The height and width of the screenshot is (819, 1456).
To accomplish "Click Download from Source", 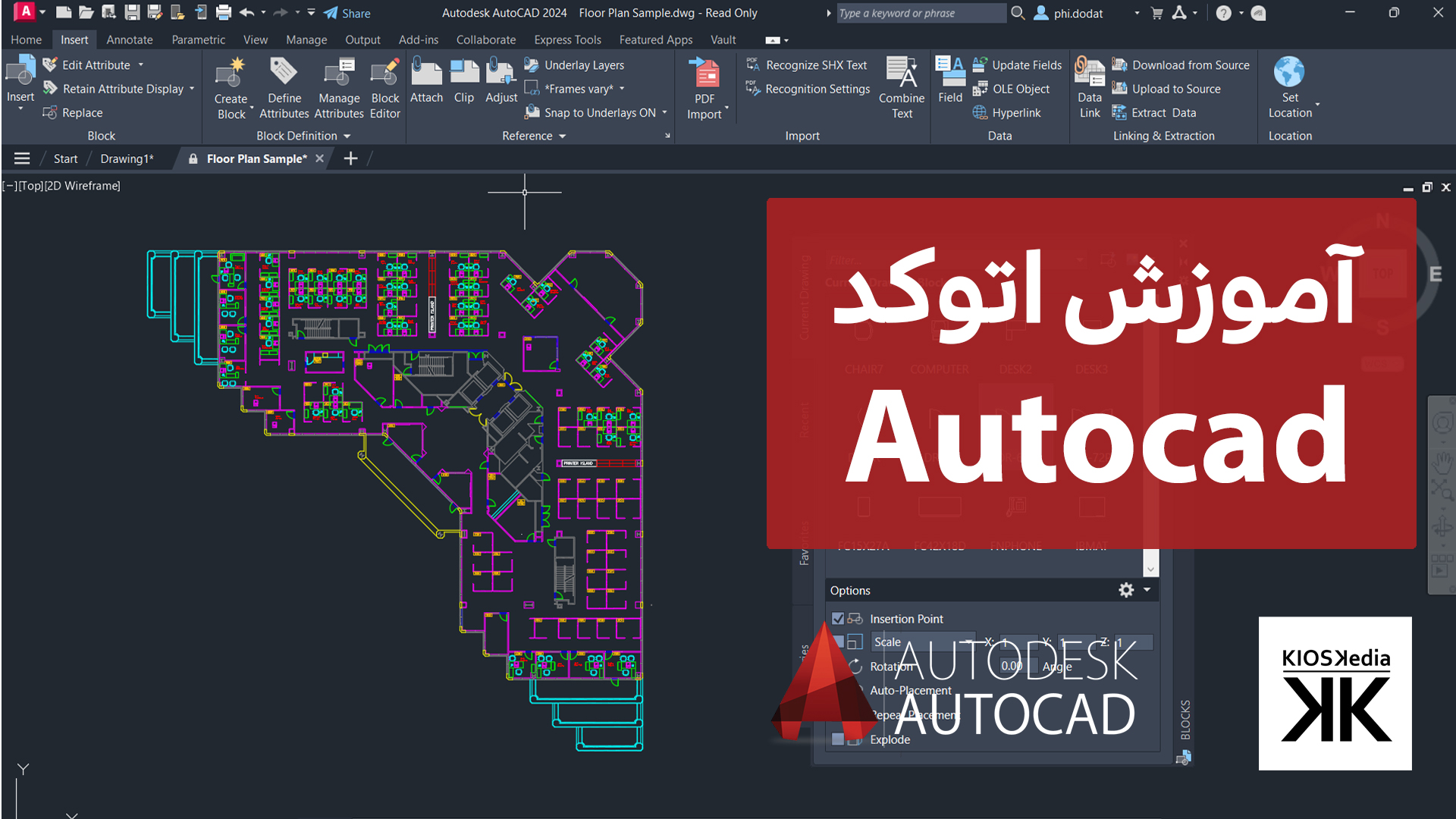I will (x=1181, y=65).
